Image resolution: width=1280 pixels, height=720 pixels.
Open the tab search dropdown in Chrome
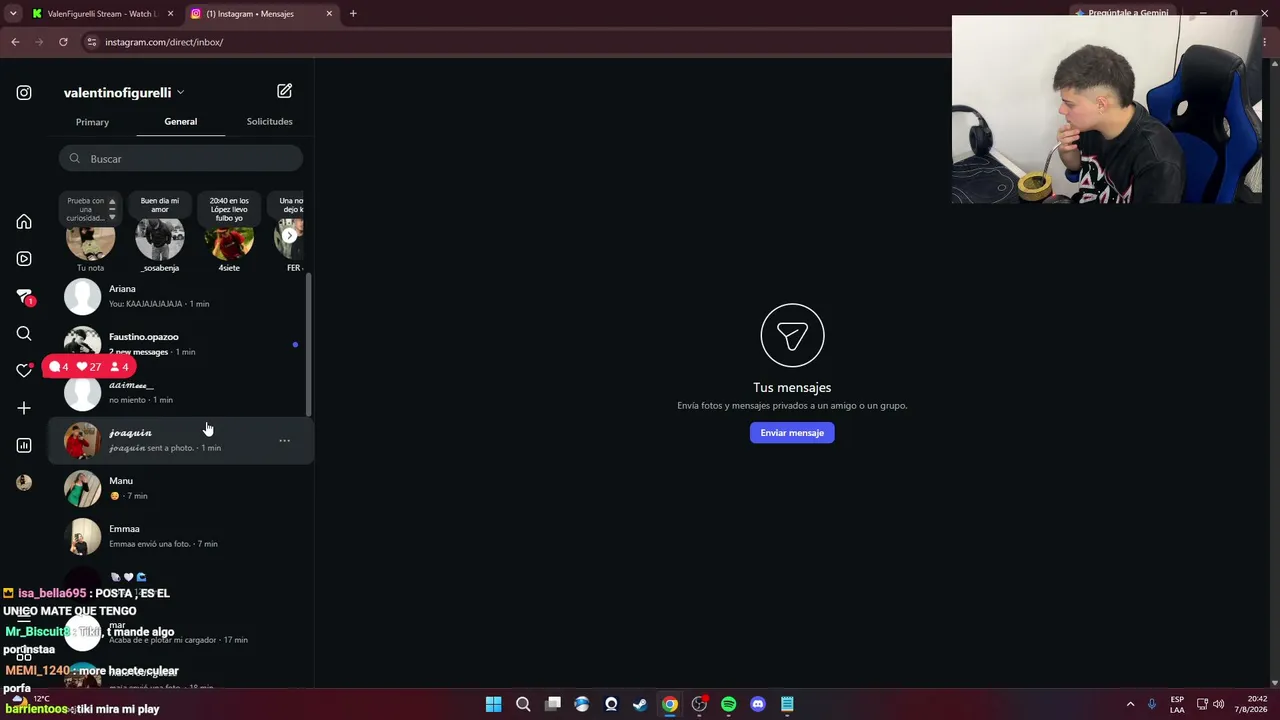[13, 14]
